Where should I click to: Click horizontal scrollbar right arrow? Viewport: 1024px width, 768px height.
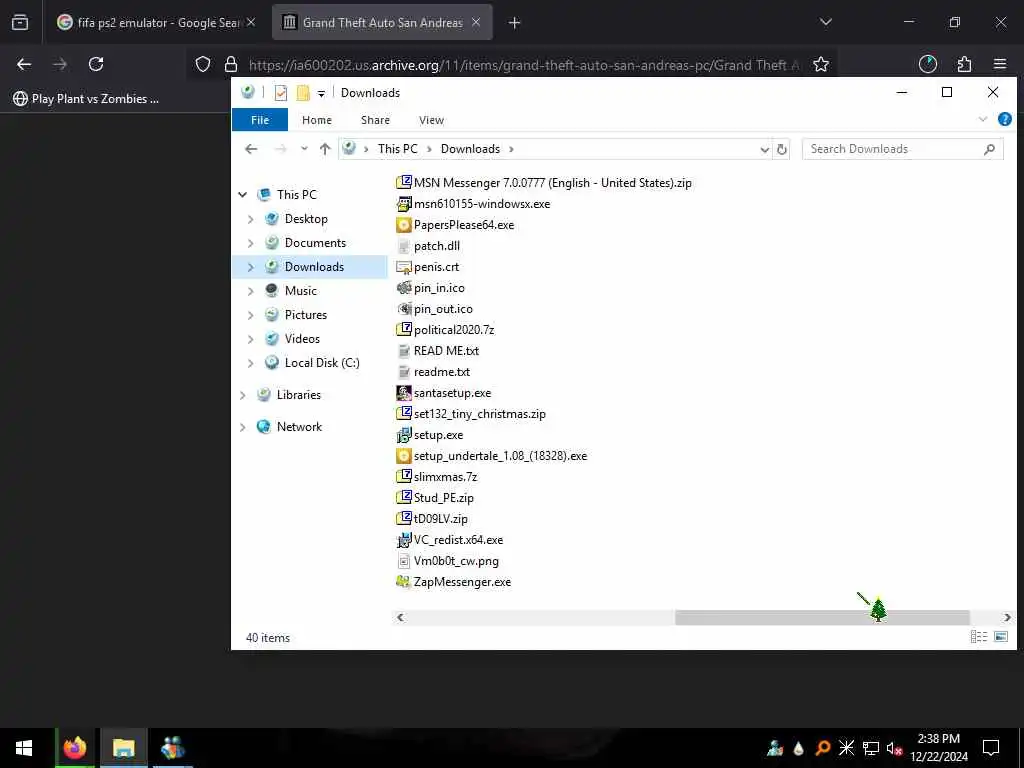[x=1007, y=617]
